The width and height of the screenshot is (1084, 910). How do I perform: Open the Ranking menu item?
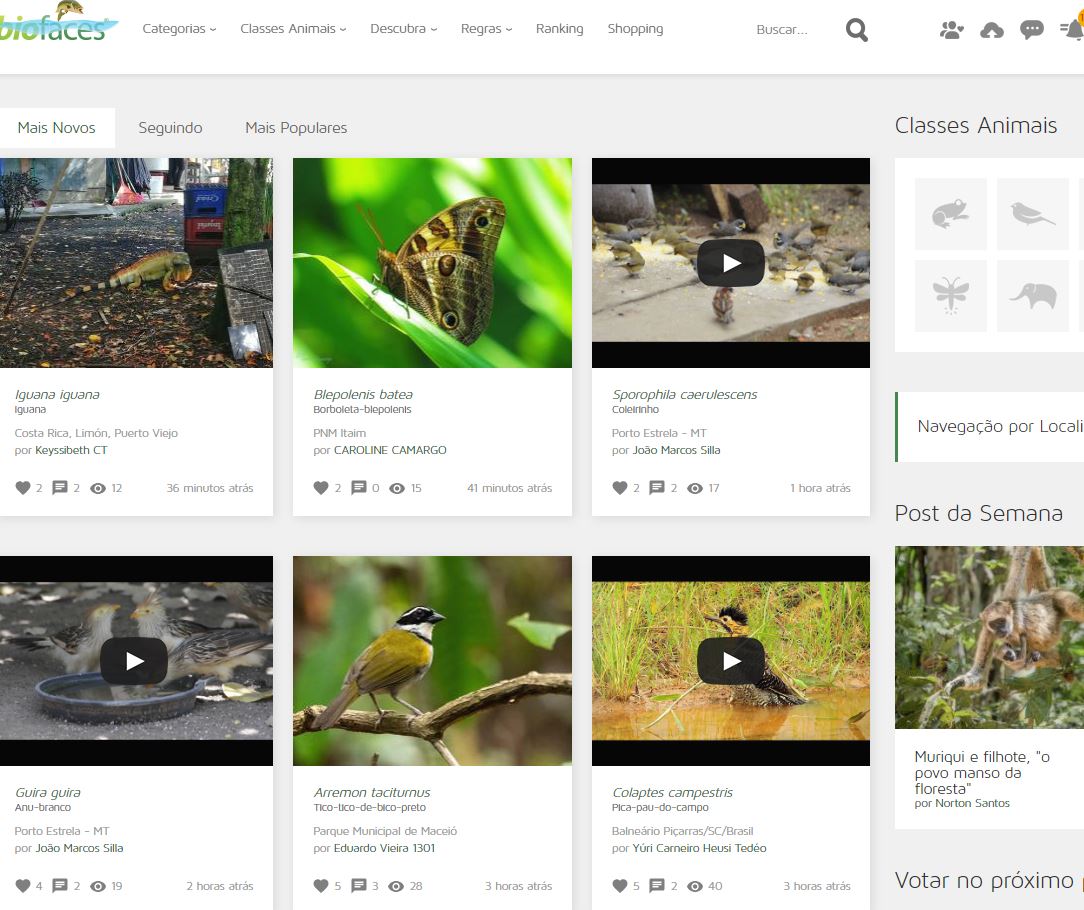pyautogui.click(x=559, y=29)
